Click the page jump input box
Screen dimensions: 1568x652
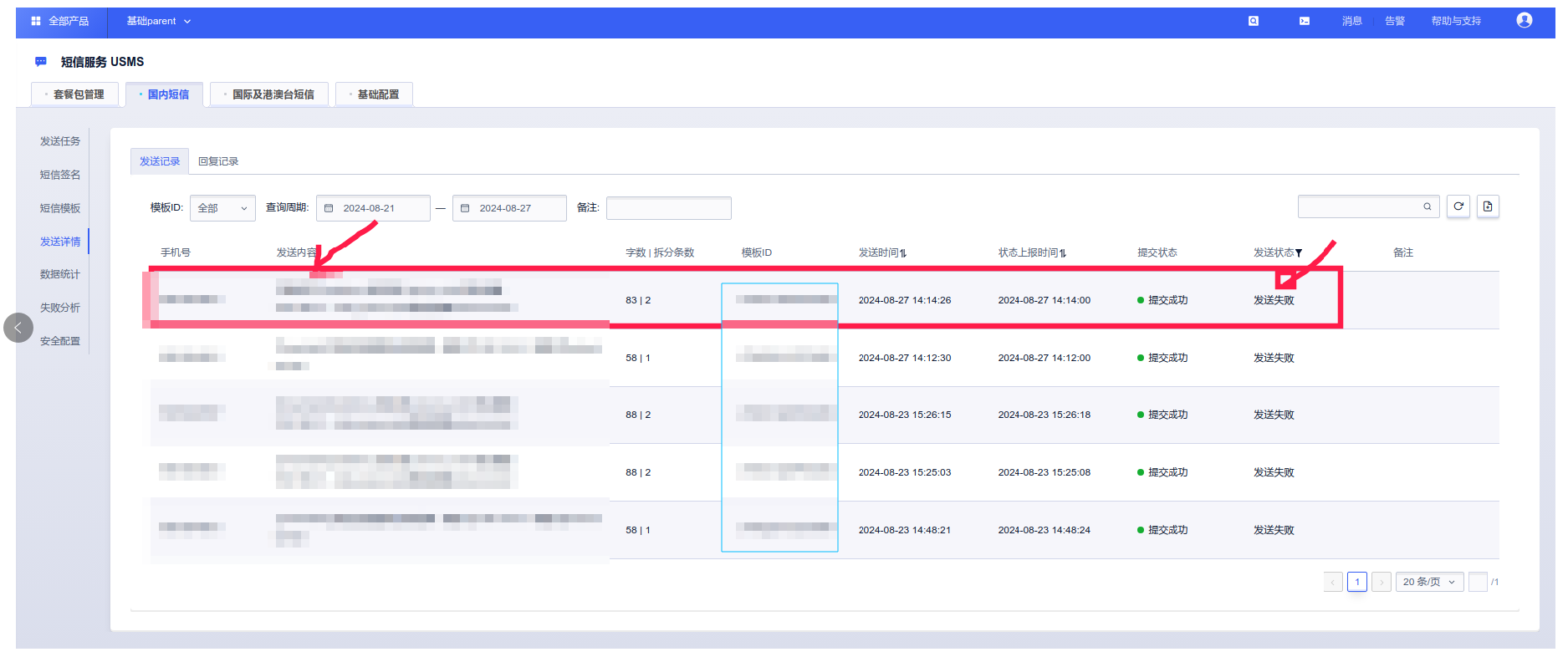point(1478,582)
